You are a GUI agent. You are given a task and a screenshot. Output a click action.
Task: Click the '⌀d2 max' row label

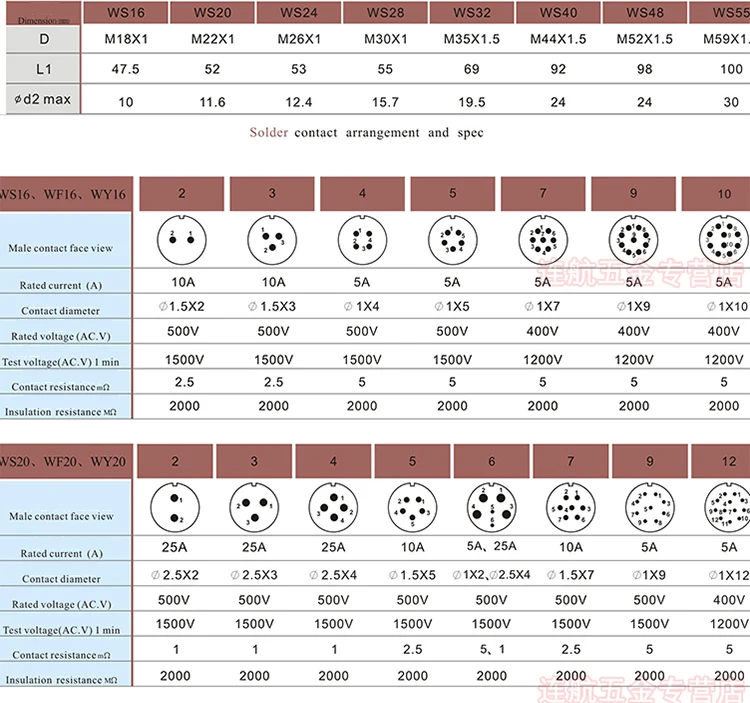pyautogui.click(x=43, y=99)
